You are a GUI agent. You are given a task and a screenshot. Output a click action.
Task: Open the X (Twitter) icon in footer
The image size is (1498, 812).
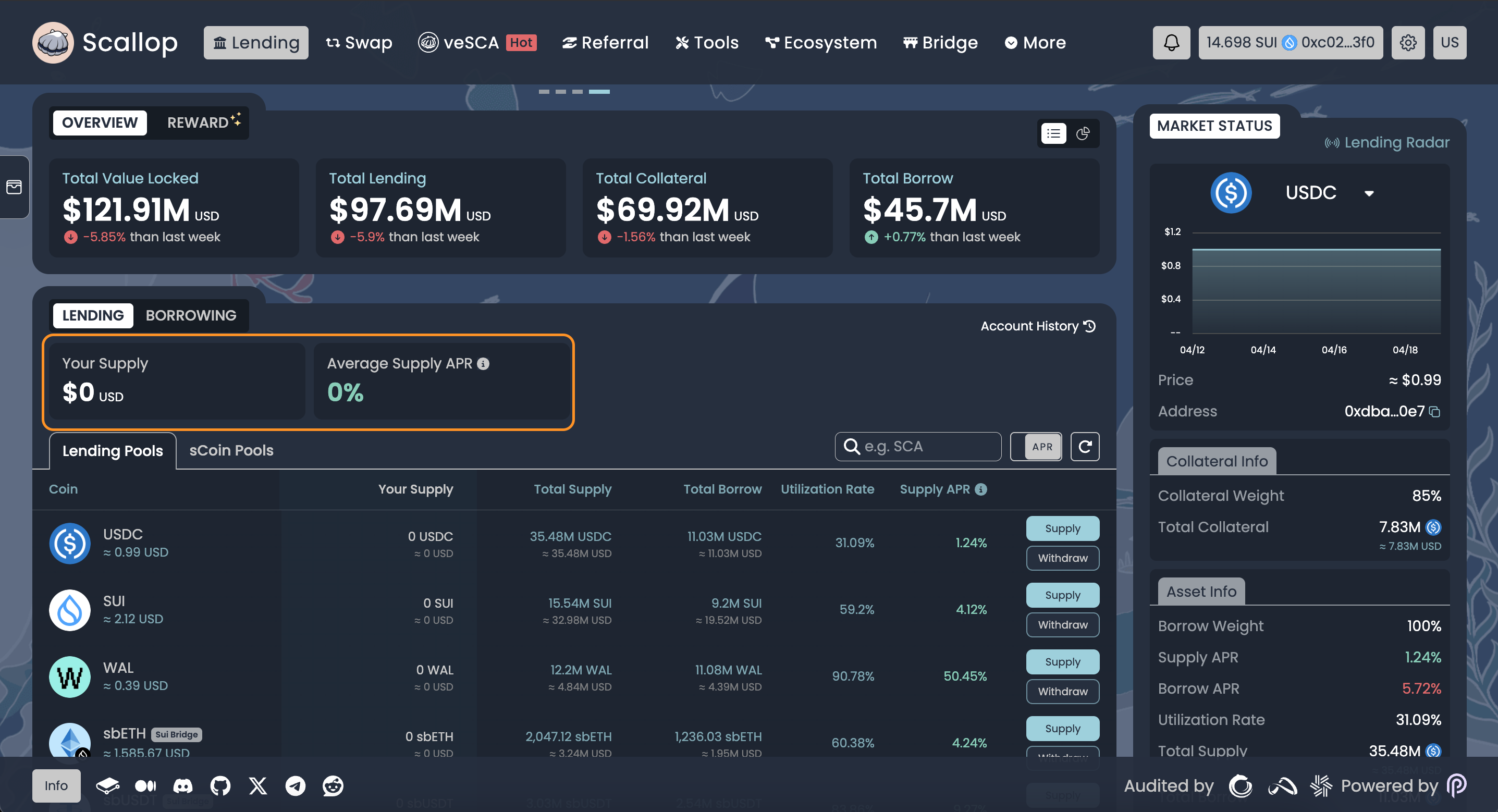[x=257, y=786]
